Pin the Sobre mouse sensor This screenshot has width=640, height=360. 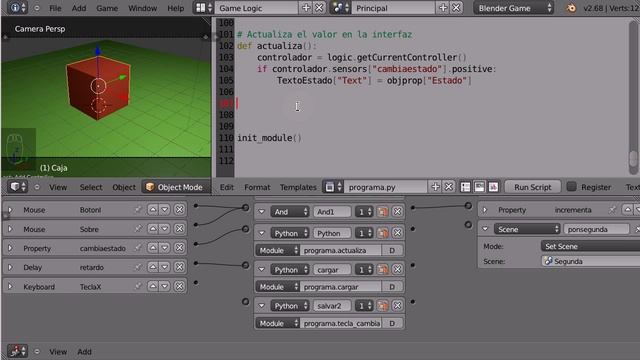(138, 229)
